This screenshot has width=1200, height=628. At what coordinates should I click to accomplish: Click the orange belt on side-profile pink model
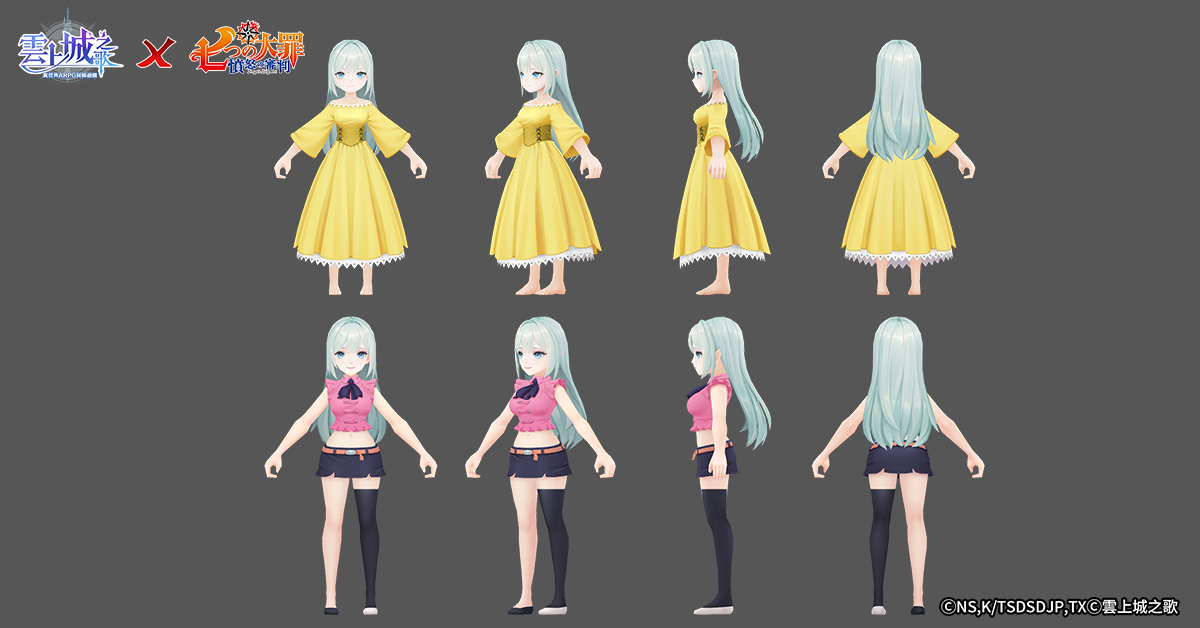(712, 451)
